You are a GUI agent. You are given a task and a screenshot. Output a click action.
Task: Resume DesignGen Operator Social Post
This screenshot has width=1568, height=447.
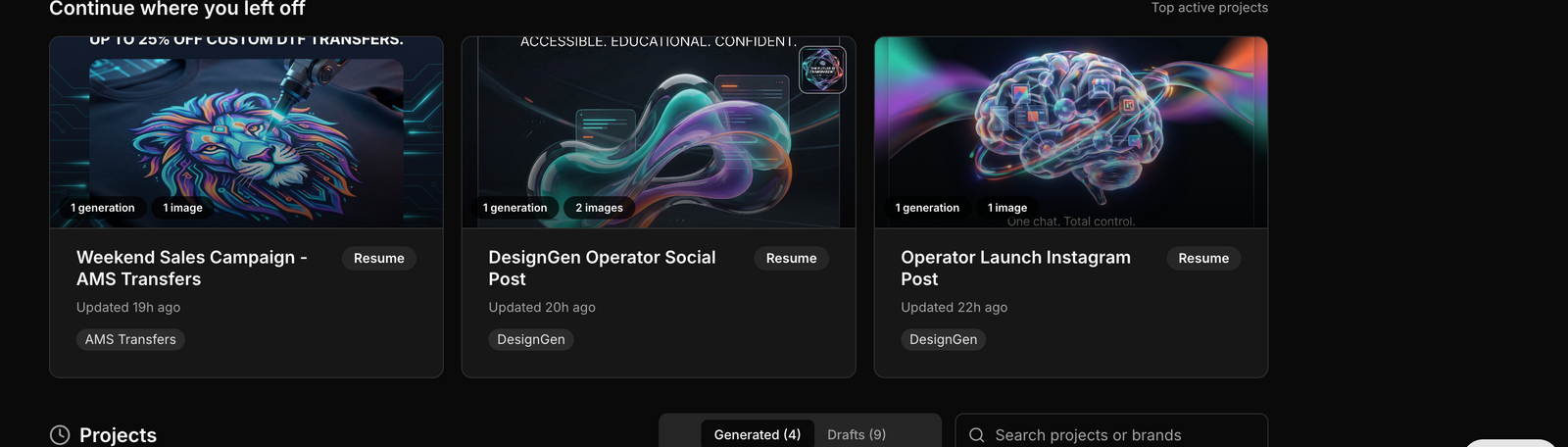pos(791,259)
